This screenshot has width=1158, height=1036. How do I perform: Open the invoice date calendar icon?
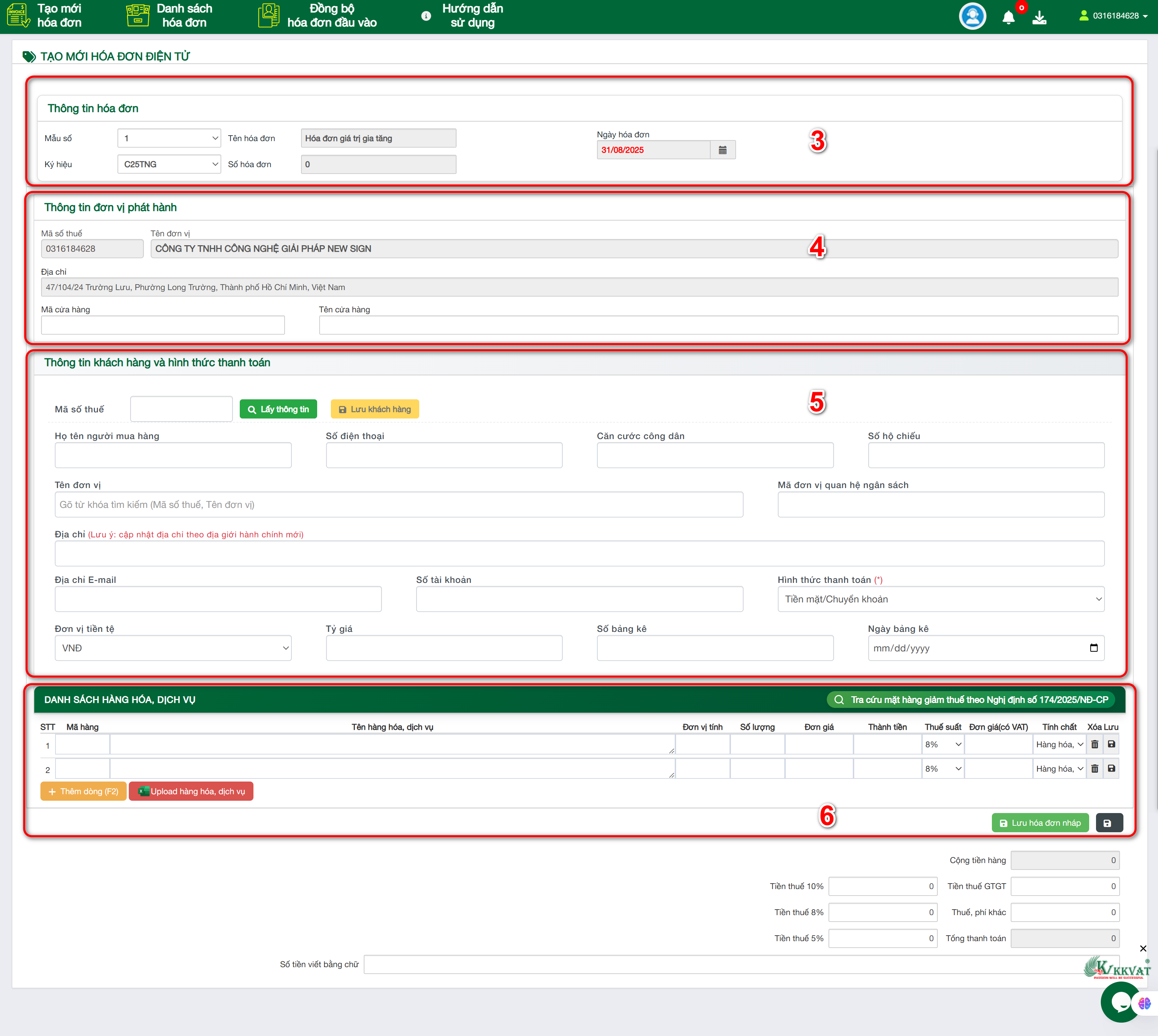tap(722, 150)
